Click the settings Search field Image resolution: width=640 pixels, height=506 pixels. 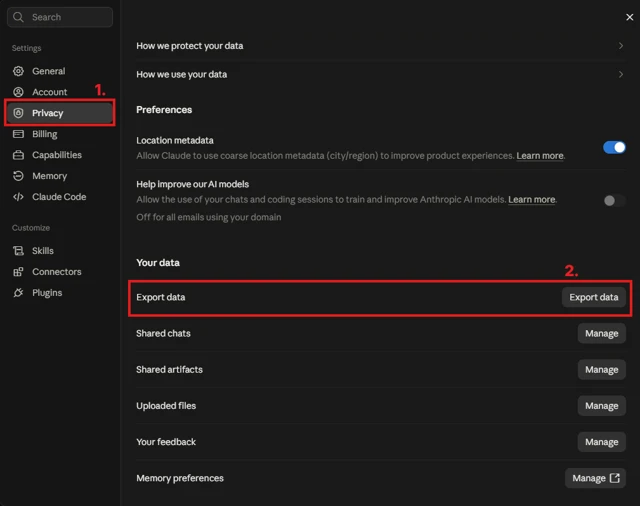[x=60, y=17]
